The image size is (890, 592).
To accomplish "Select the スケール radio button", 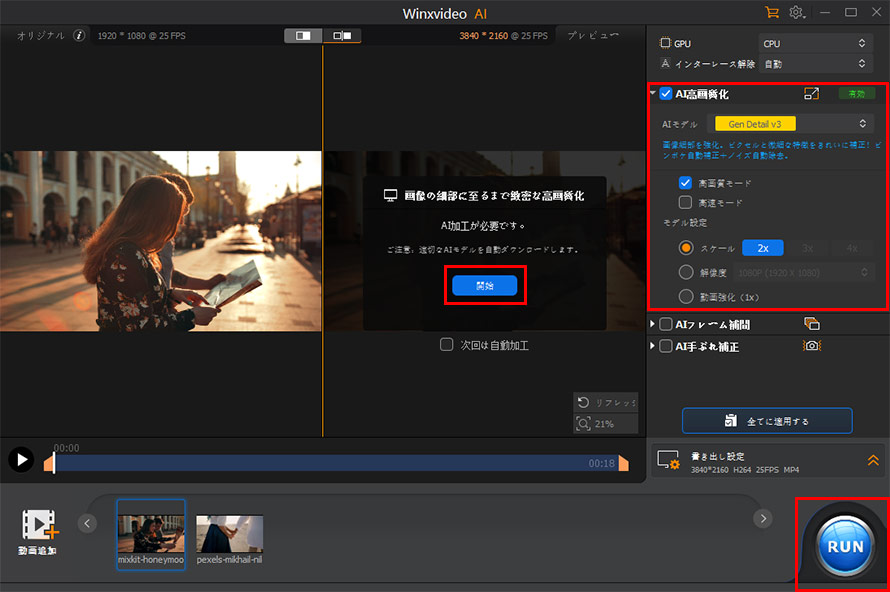I will [686, 248].
